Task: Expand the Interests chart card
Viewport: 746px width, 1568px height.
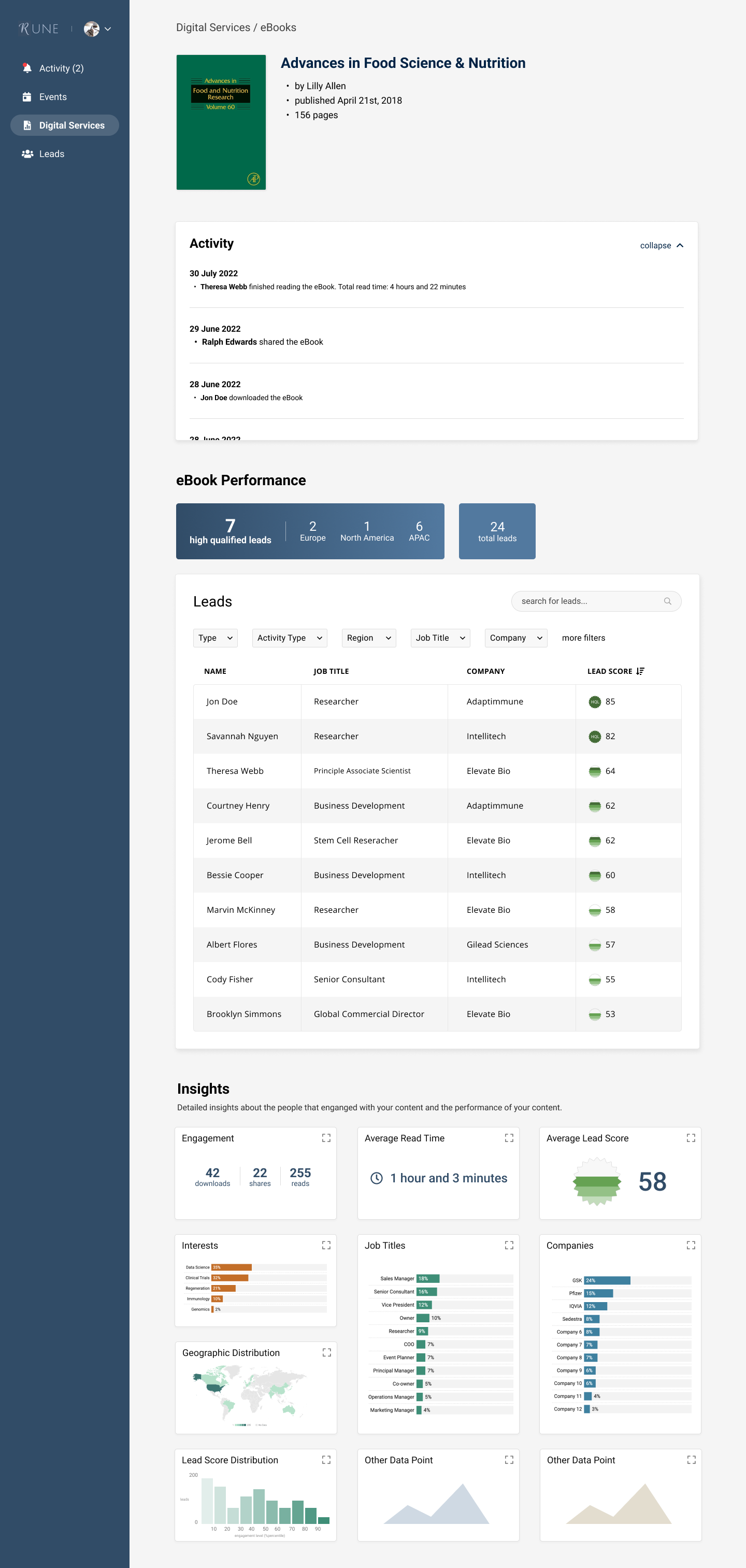Action: [x=326, y=1246]
